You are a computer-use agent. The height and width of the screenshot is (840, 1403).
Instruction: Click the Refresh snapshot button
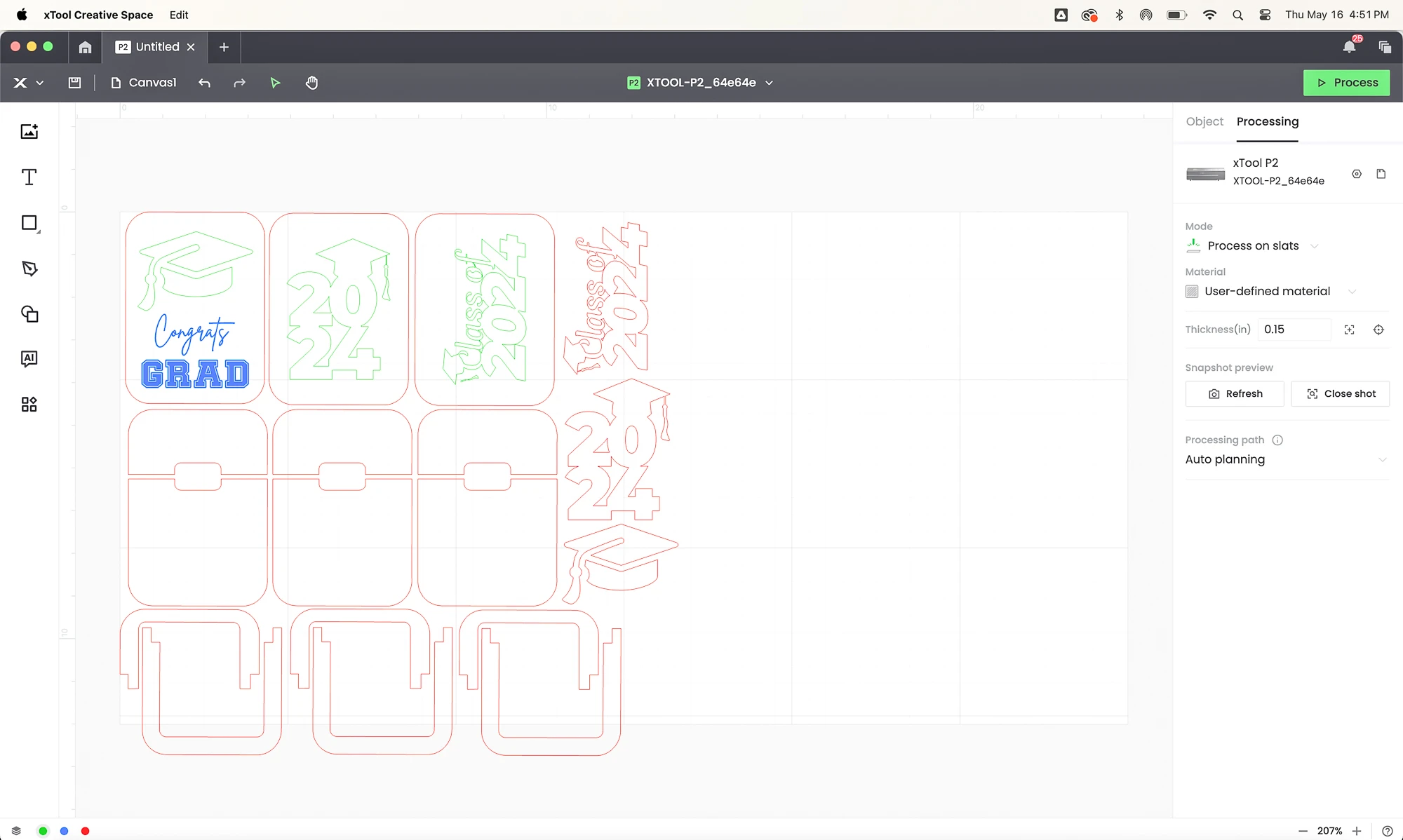(1235, 394)
